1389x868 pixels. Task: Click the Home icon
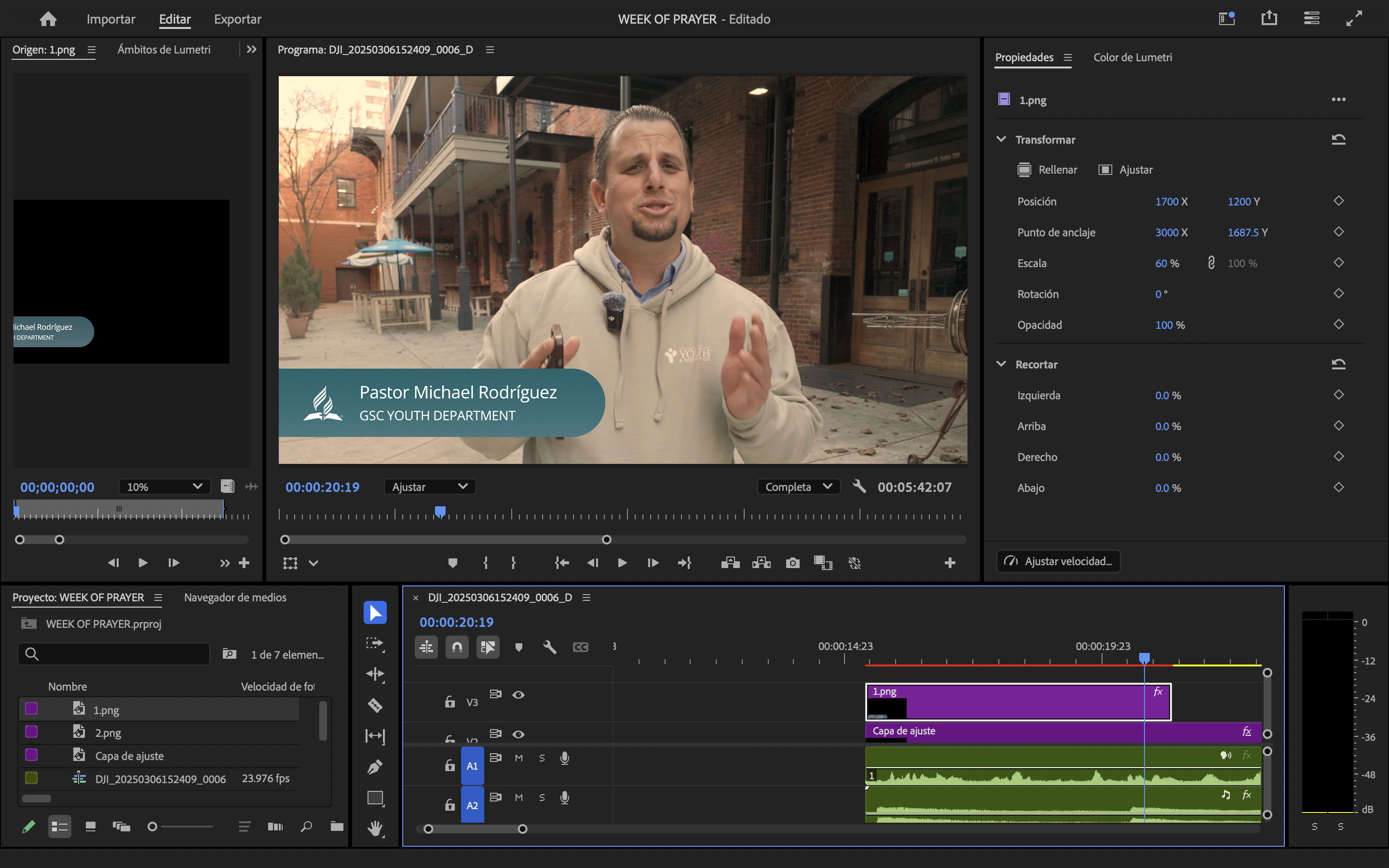click(x=48, y=19)
